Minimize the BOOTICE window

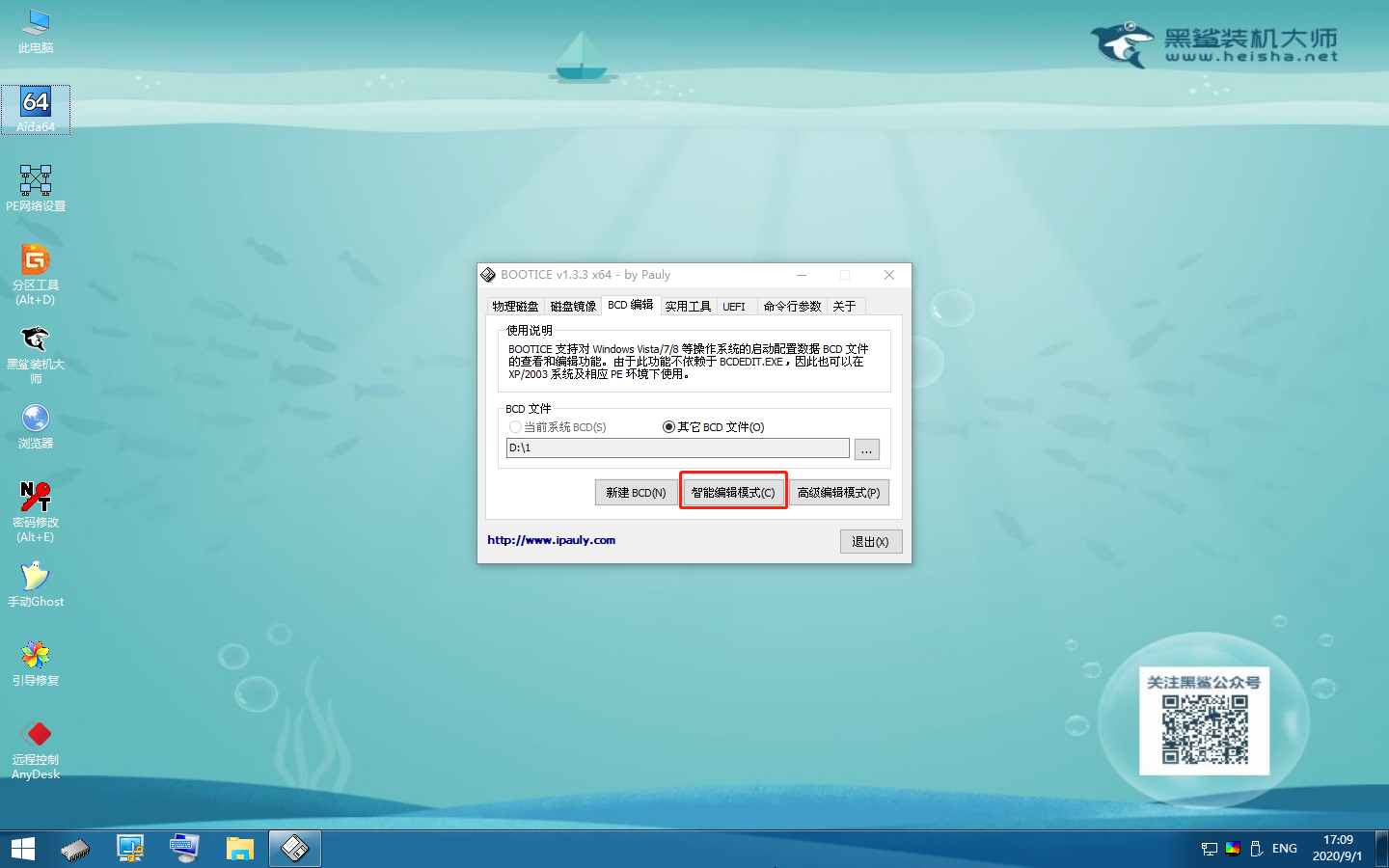pyautogui.click(x=802, y=275)
